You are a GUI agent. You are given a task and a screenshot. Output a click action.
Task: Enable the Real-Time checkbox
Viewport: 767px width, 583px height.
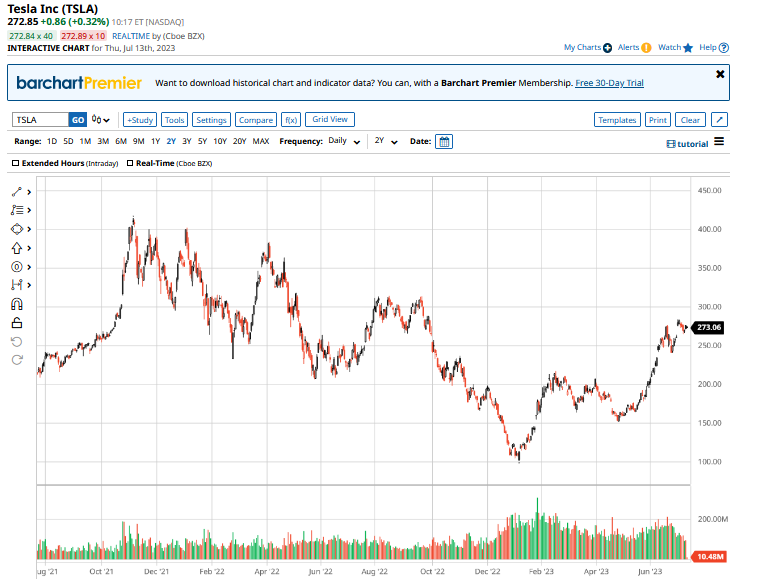tap(130, 163)
